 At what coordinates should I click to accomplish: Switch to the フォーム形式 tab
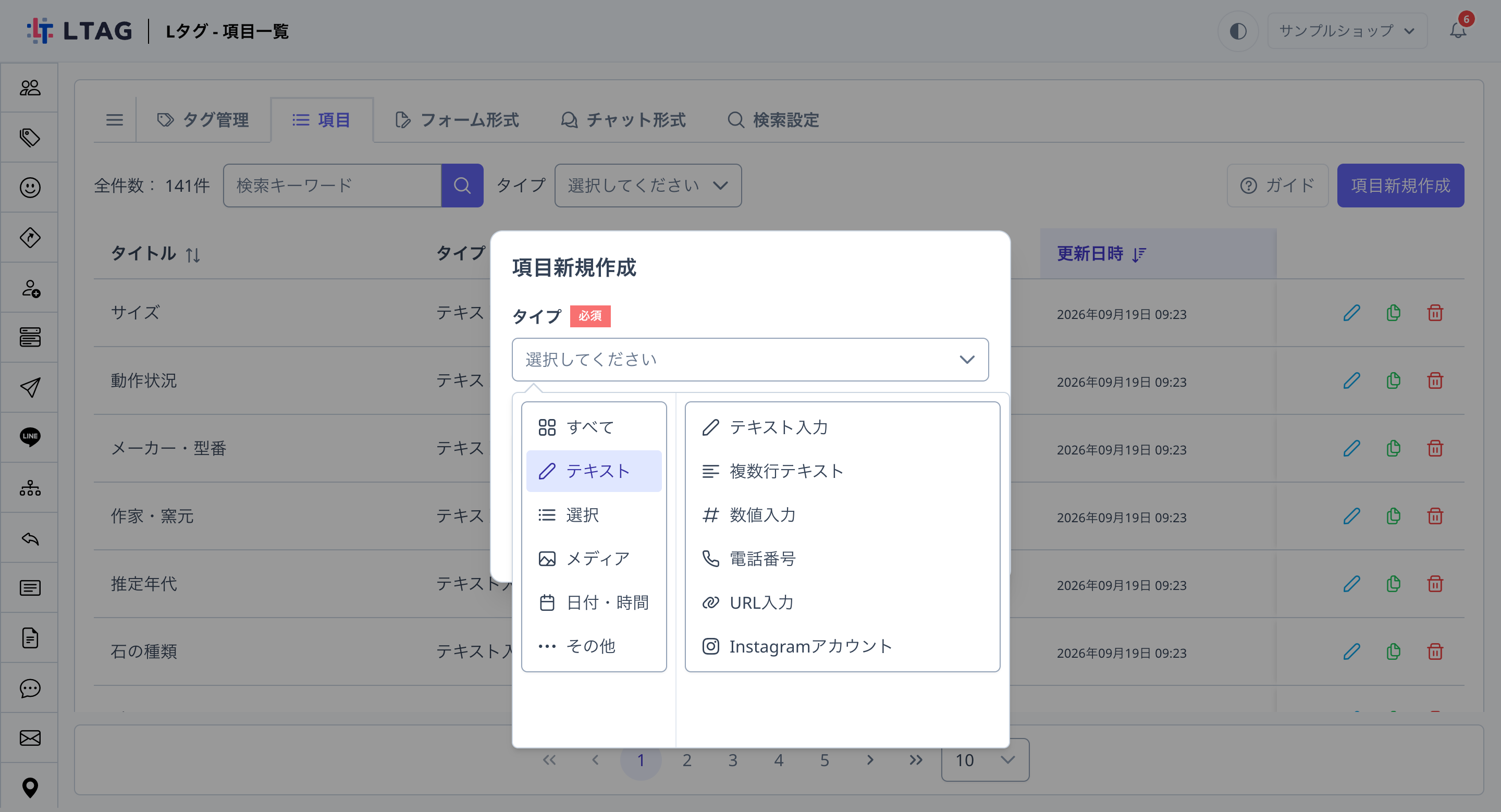click(x=457, y=120)
